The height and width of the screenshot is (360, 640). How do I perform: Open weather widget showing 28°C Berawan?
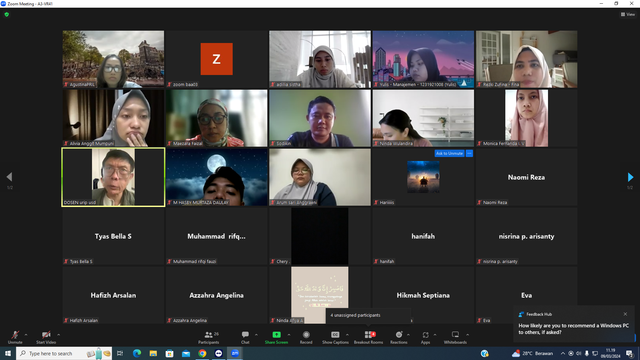(533, 353)
